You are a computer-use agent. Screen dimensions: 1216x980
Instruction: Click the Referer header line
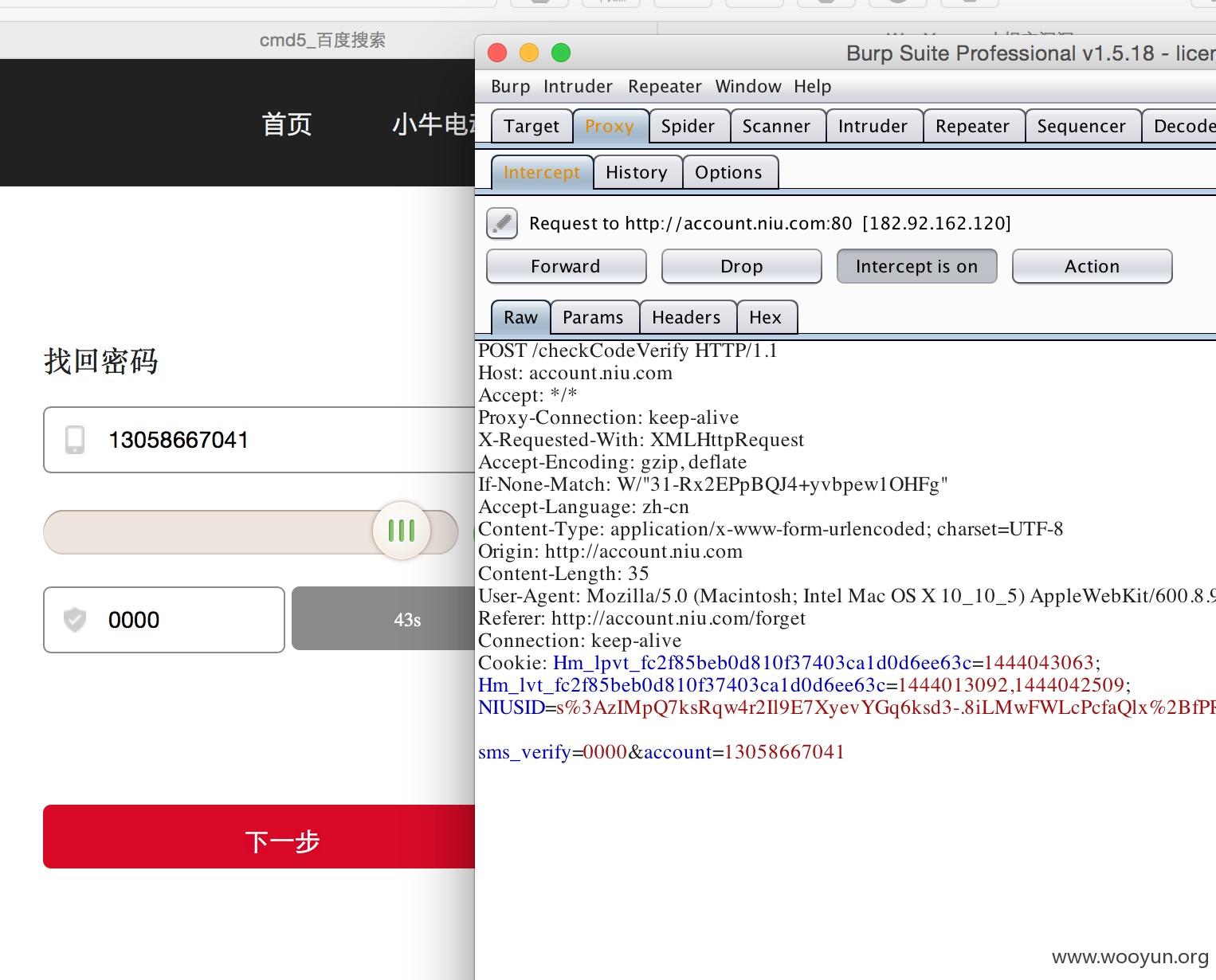[641, 618]
